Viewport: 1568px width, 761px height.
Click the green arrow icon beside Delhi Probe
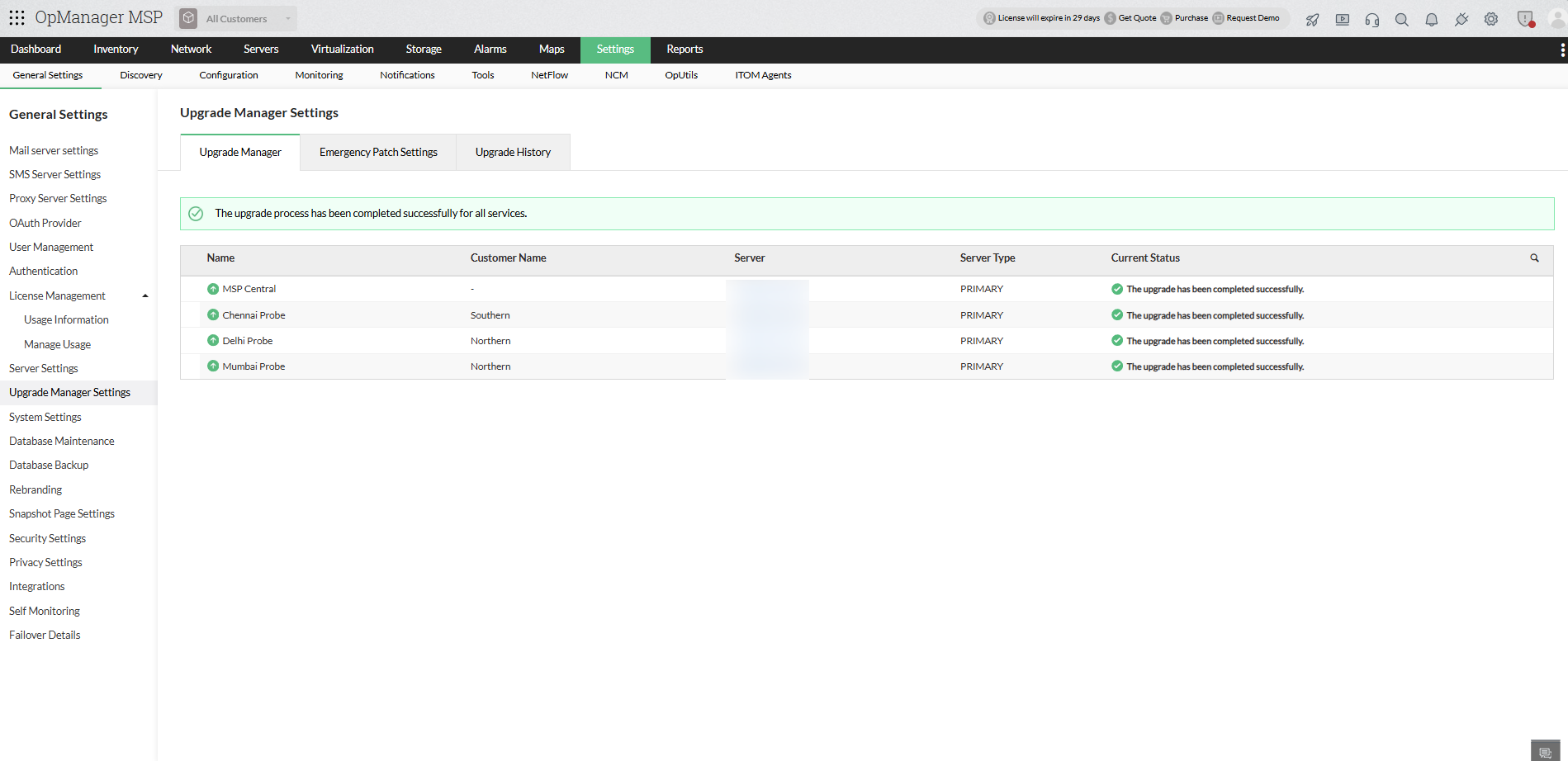(213, 341)
